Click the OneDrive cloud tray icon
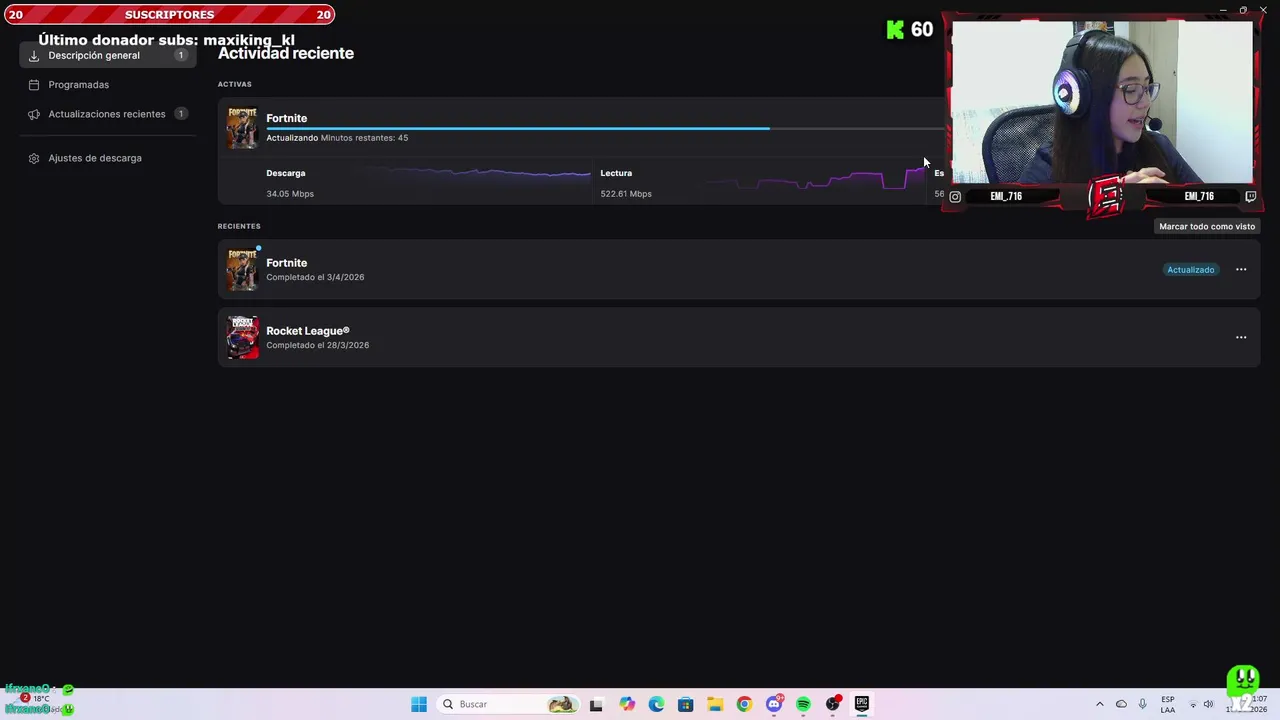Screen dimensions: 1280x720 point(1121,704)
